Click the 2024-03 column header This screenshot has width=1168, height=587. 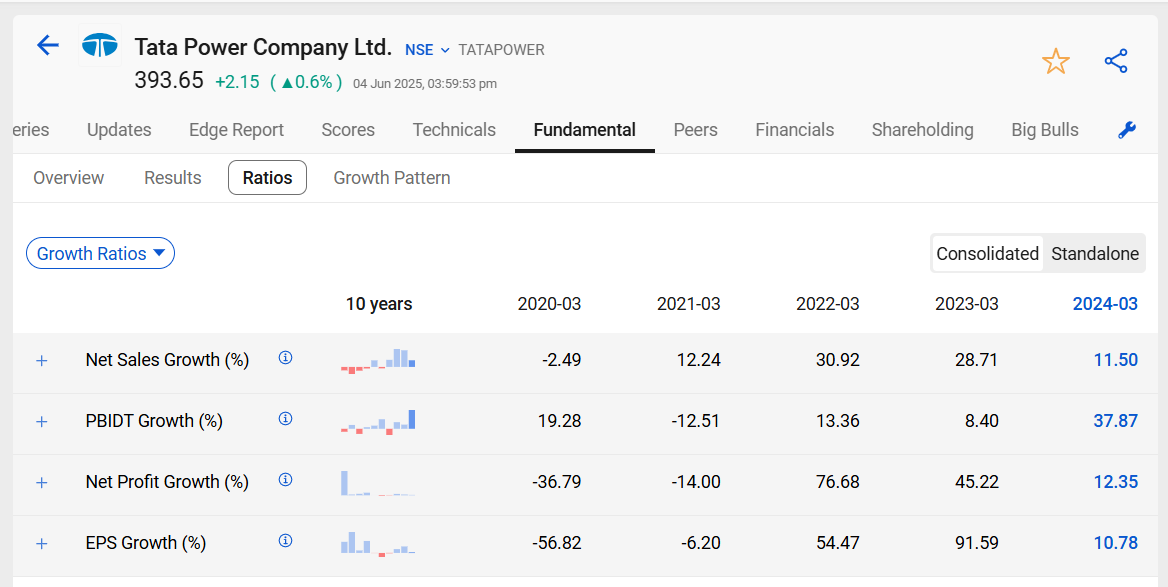point(1105,304)
